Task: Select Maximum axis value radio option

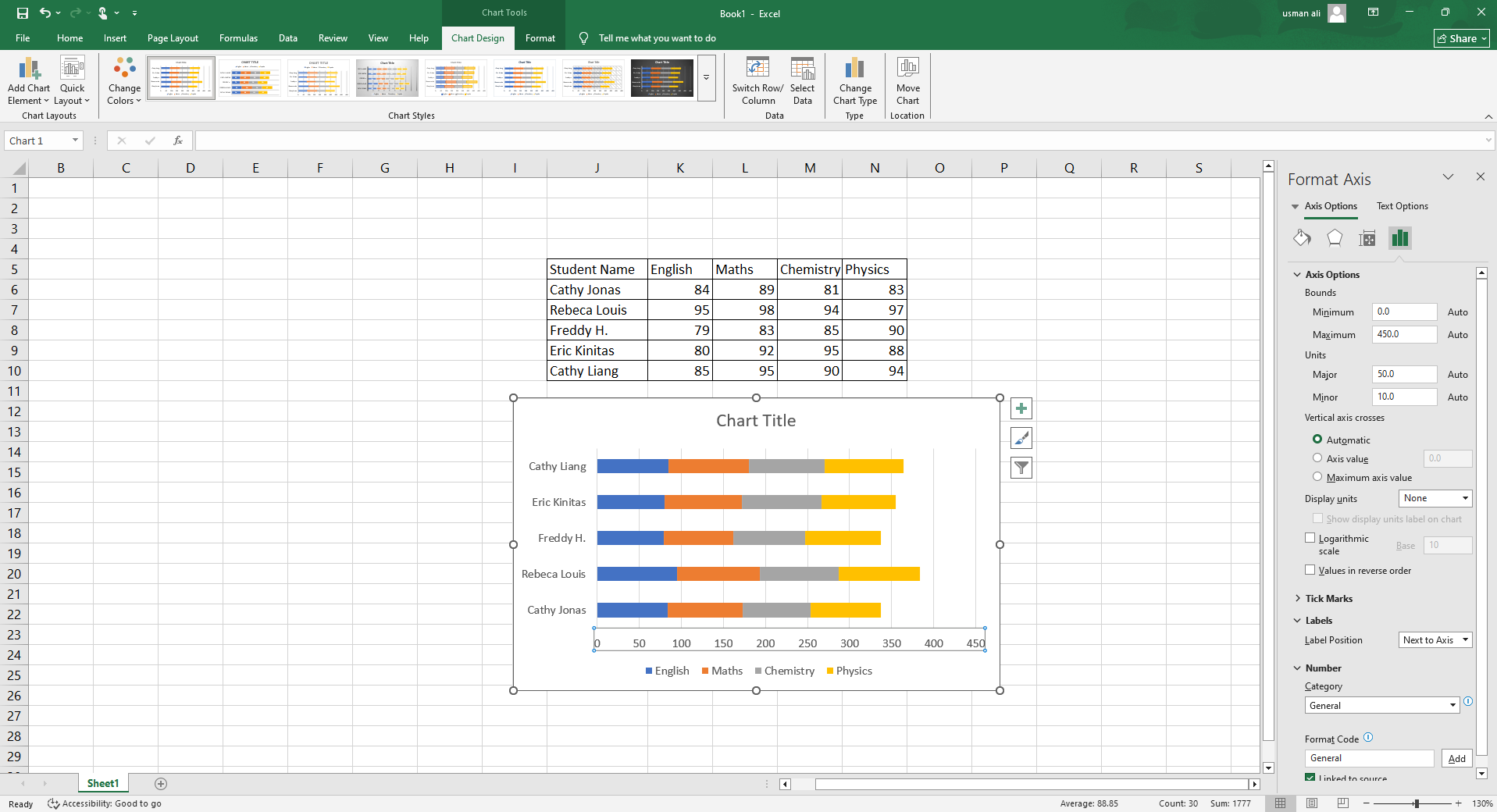Action: (1317, 477)
